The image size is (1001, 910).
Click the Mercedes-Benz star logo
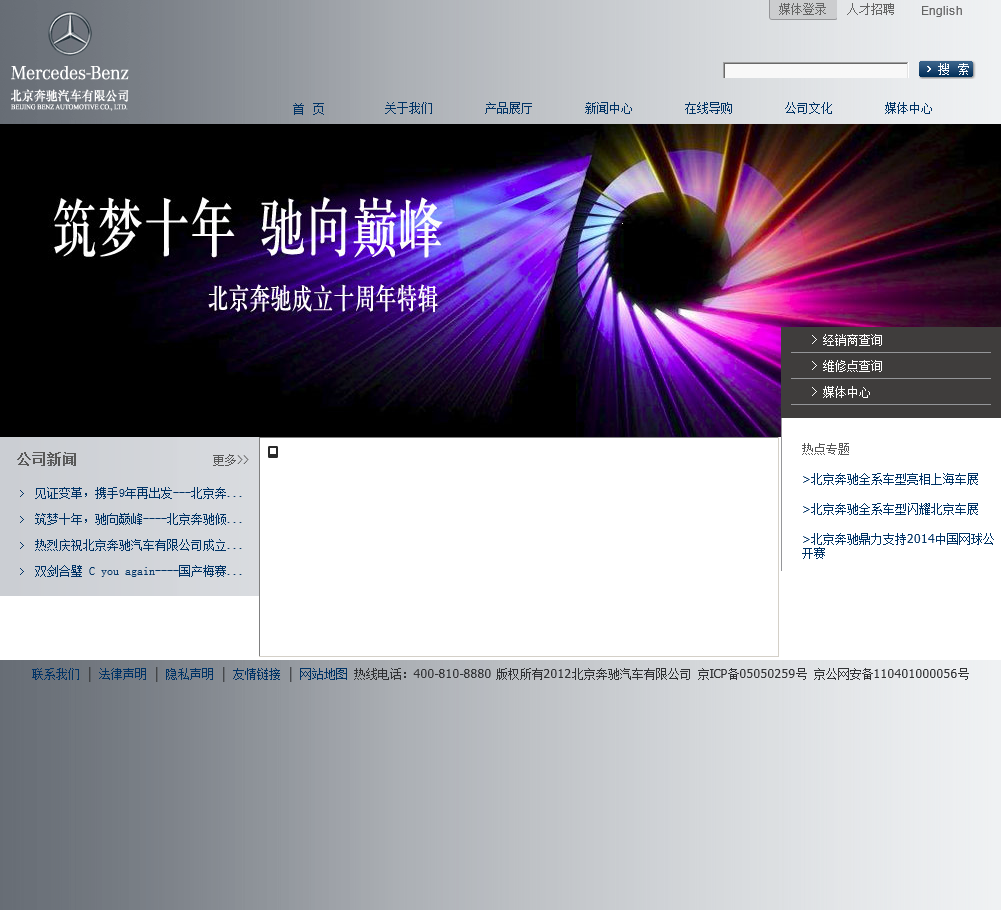[x=70, y=33]
